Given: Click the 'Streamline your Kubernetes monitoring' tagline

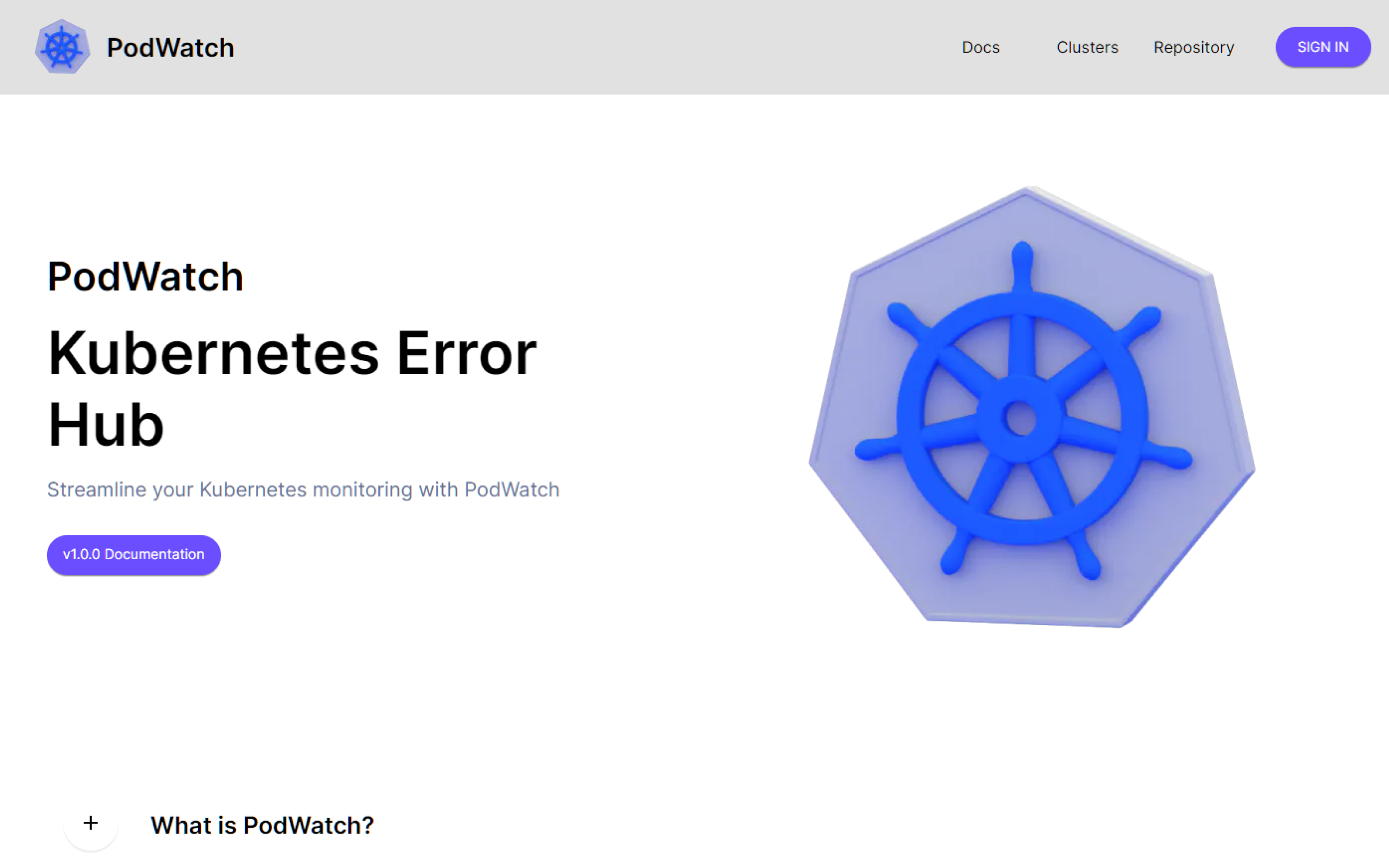Looking at the screenshot, I should coord(303,490).
